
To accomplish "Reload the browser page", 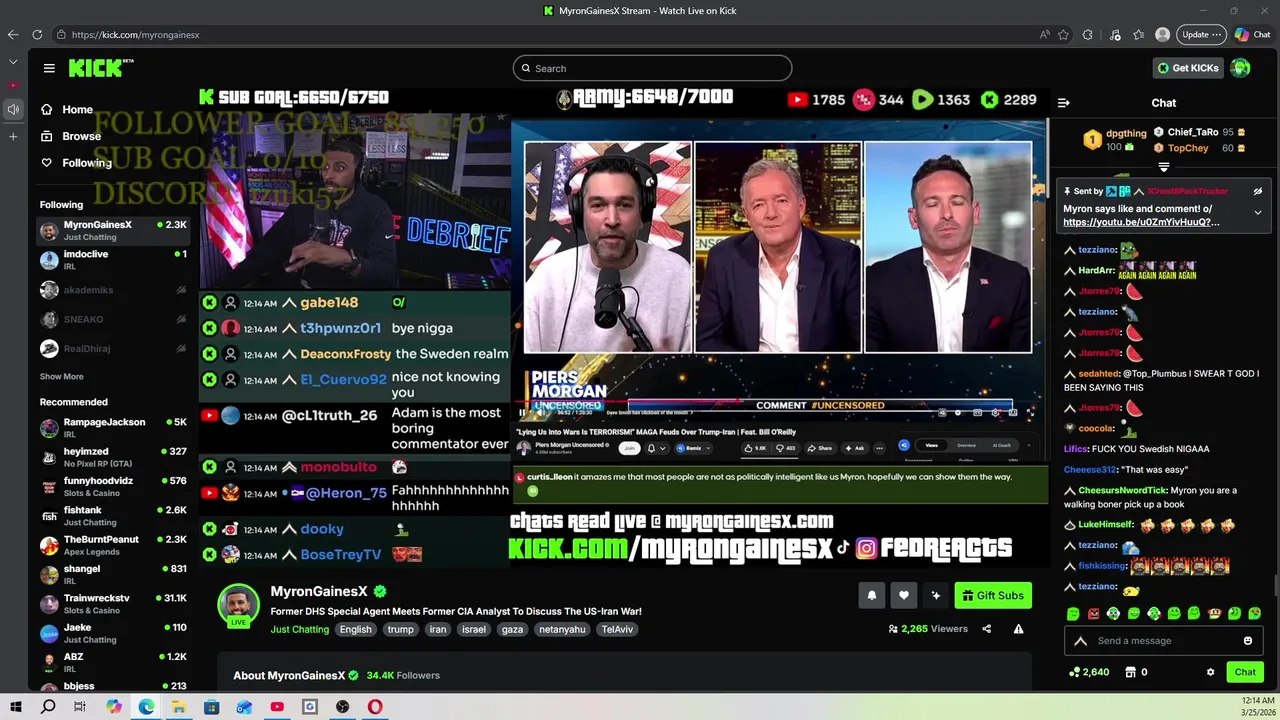I will pos(37,34).
